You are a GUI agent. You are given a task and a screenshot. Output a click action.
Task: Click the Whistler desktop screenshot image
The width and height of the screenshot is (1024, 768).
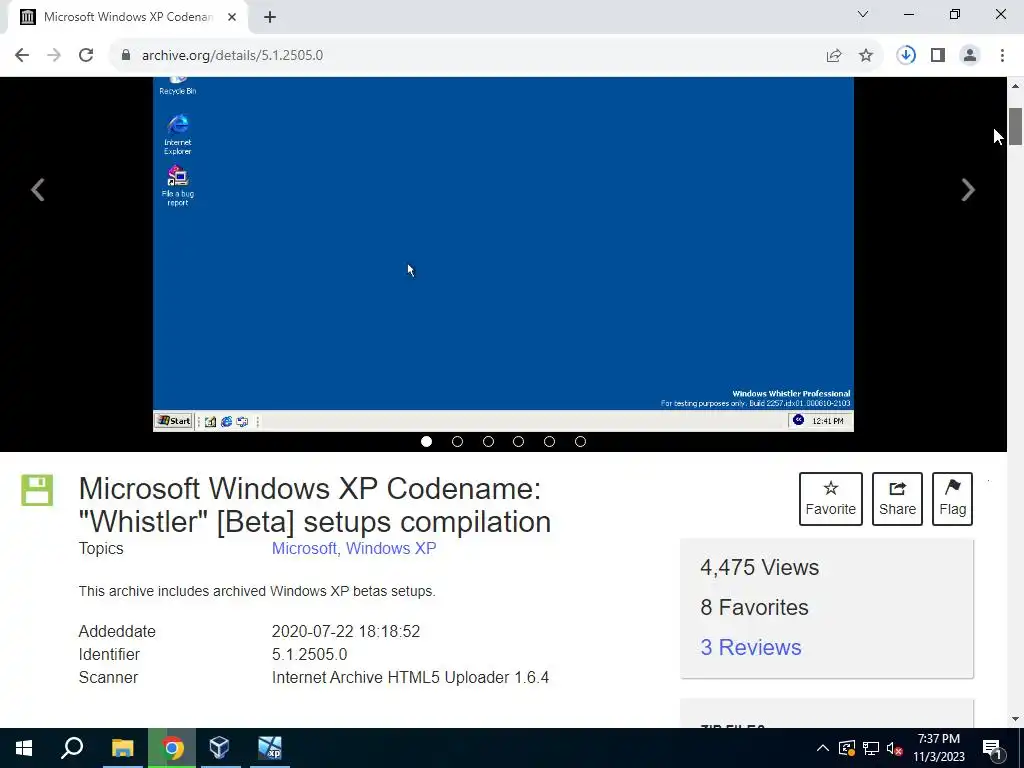coord(503,254)
